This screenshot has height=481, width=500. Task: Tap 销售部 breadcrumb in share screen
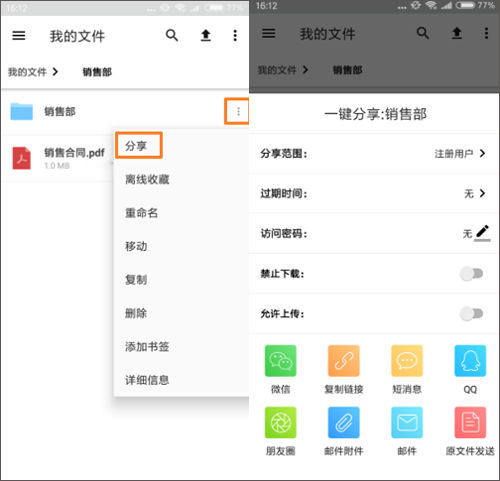[x=347, y=70]
